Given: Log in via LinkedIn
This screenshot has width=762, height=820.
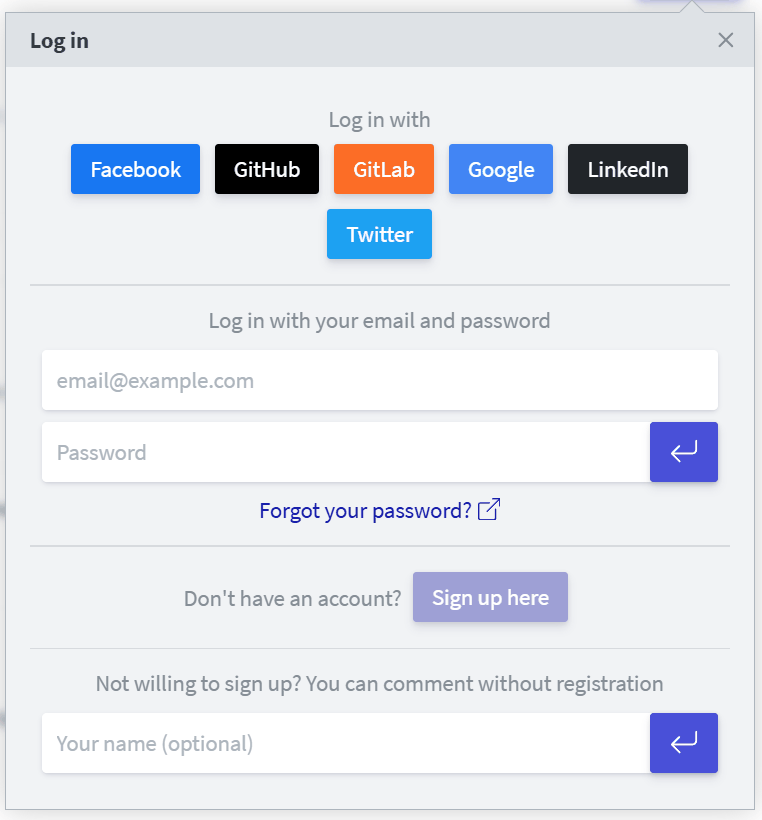Looking at the screenshot, I should click(x=628, y=169).
